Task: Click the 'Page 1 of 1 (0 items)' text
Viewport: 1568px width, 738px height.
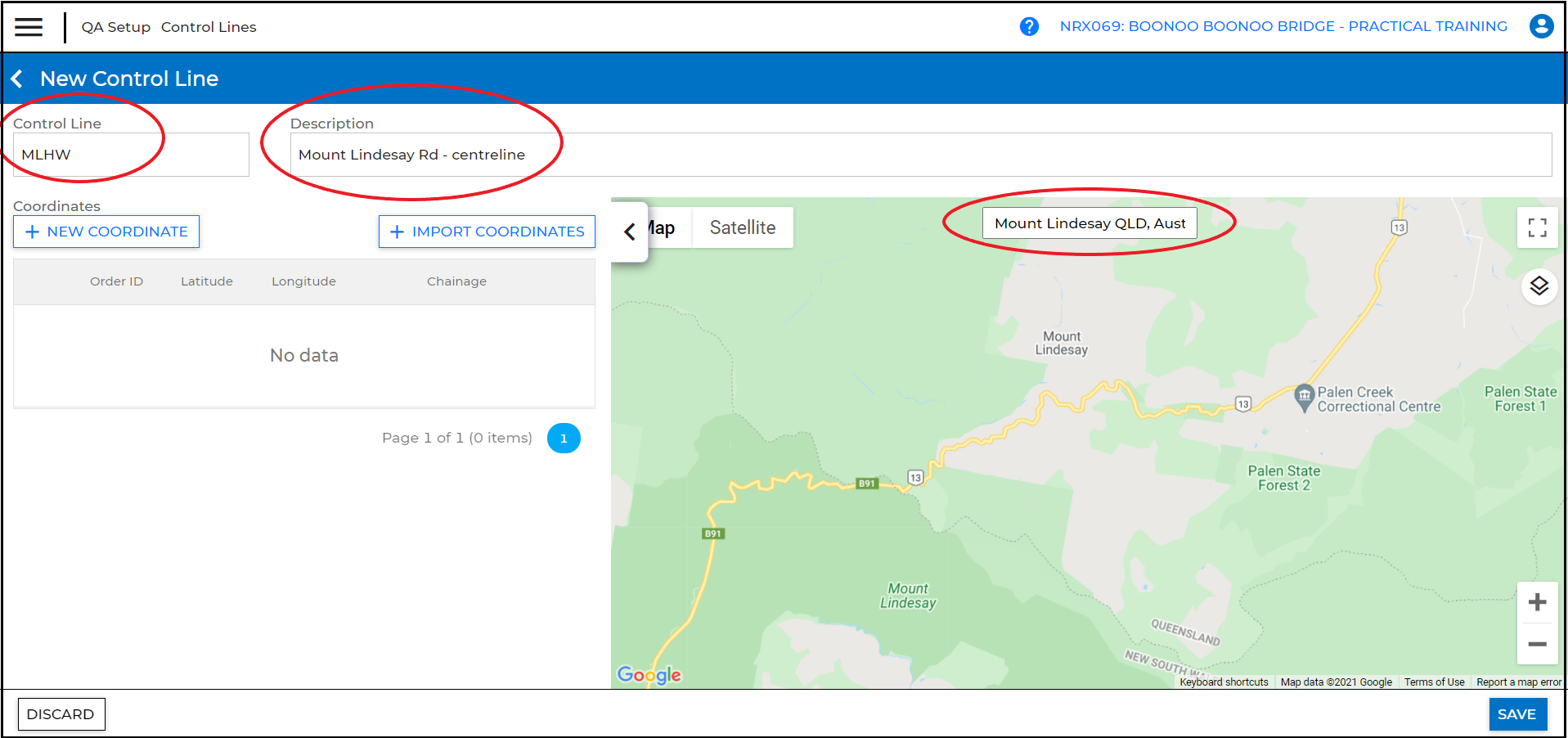Action: pyautogui.click(x=457, y=439)
